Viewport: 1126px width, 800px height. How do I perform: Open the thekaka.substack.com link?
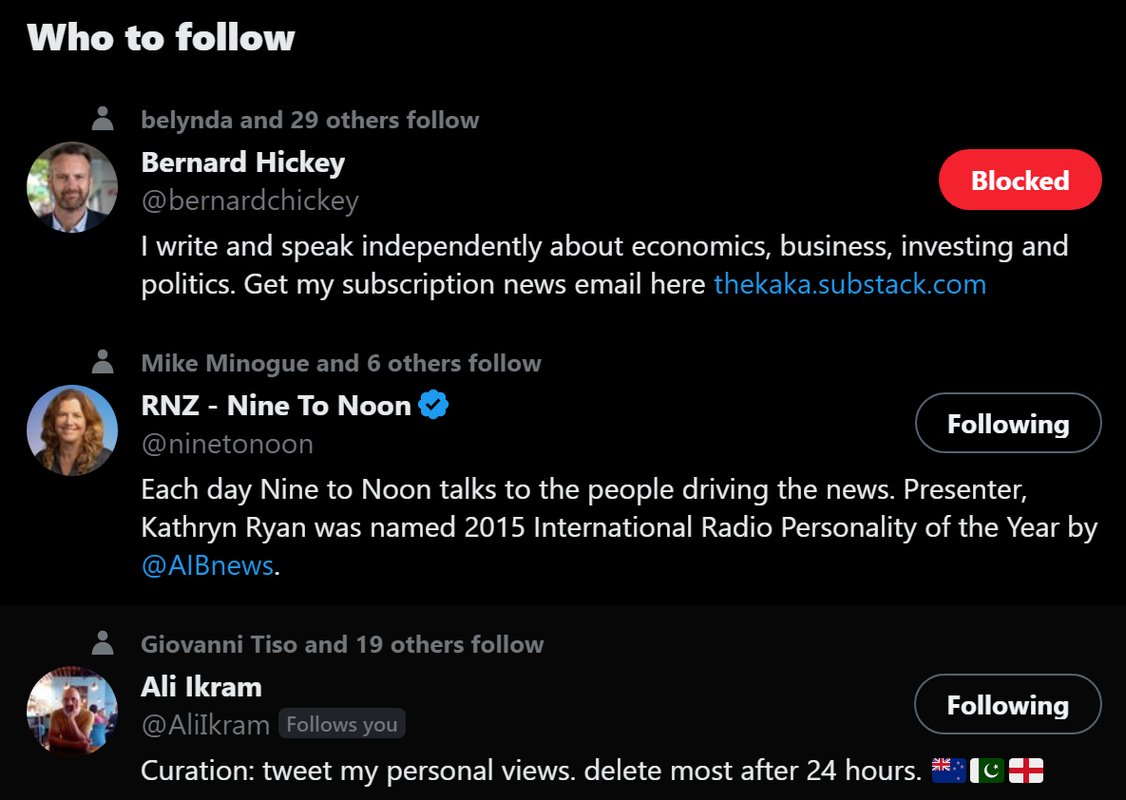tap(850, 284)
